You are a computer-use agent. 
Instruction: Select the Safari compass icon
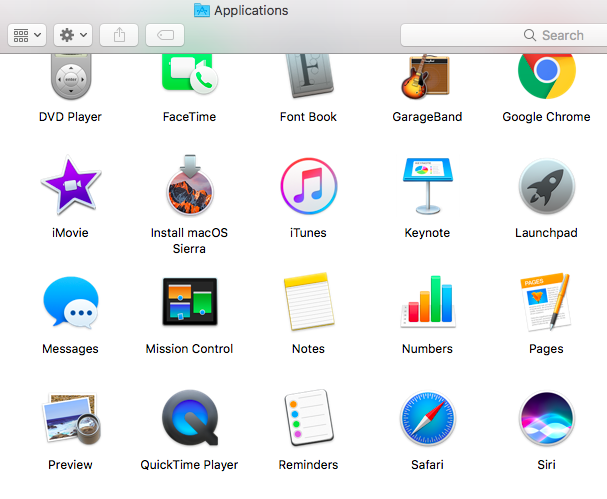[427, 419]
